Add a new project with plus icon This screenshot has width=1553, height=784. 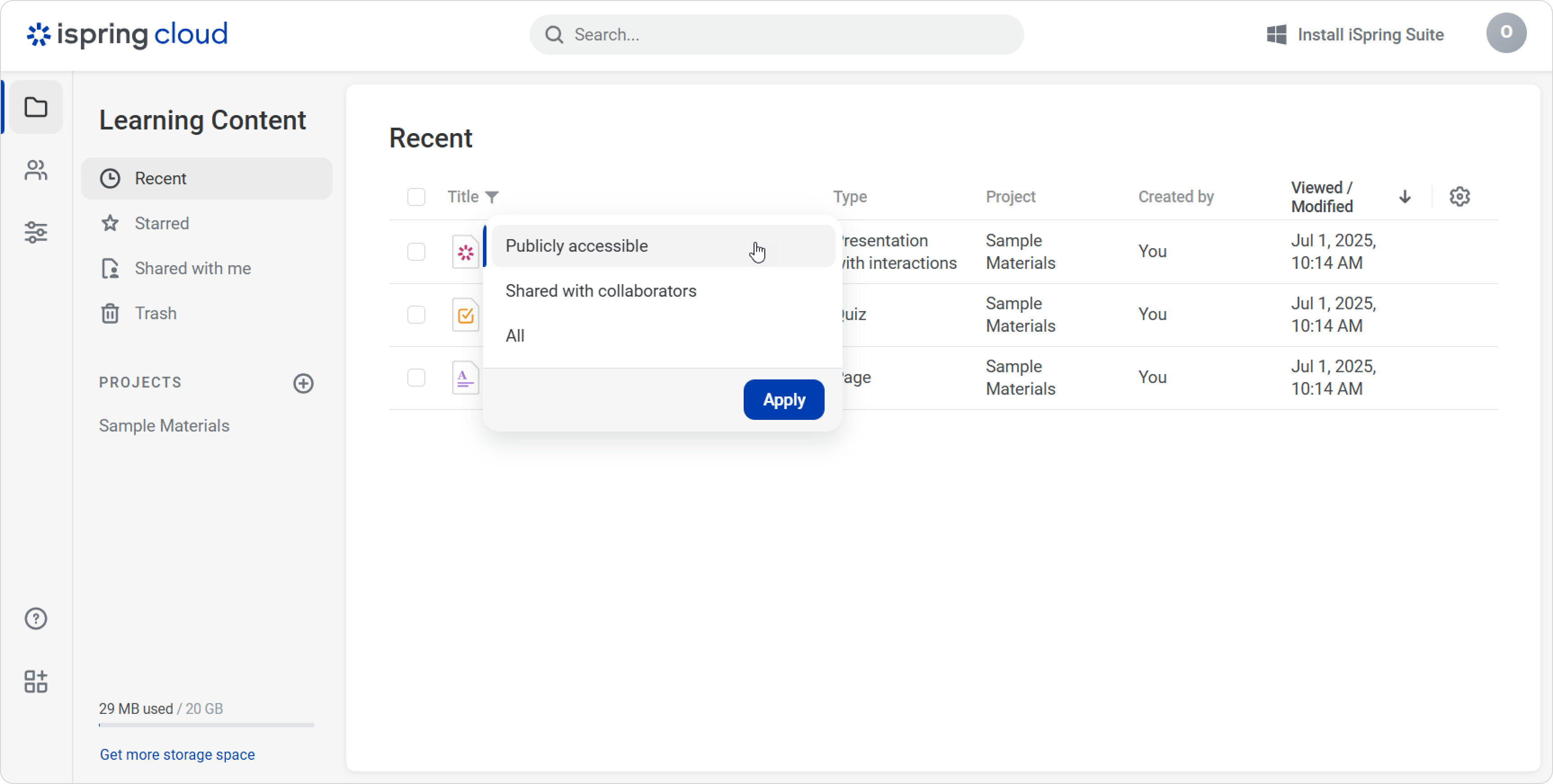[303, 383]
